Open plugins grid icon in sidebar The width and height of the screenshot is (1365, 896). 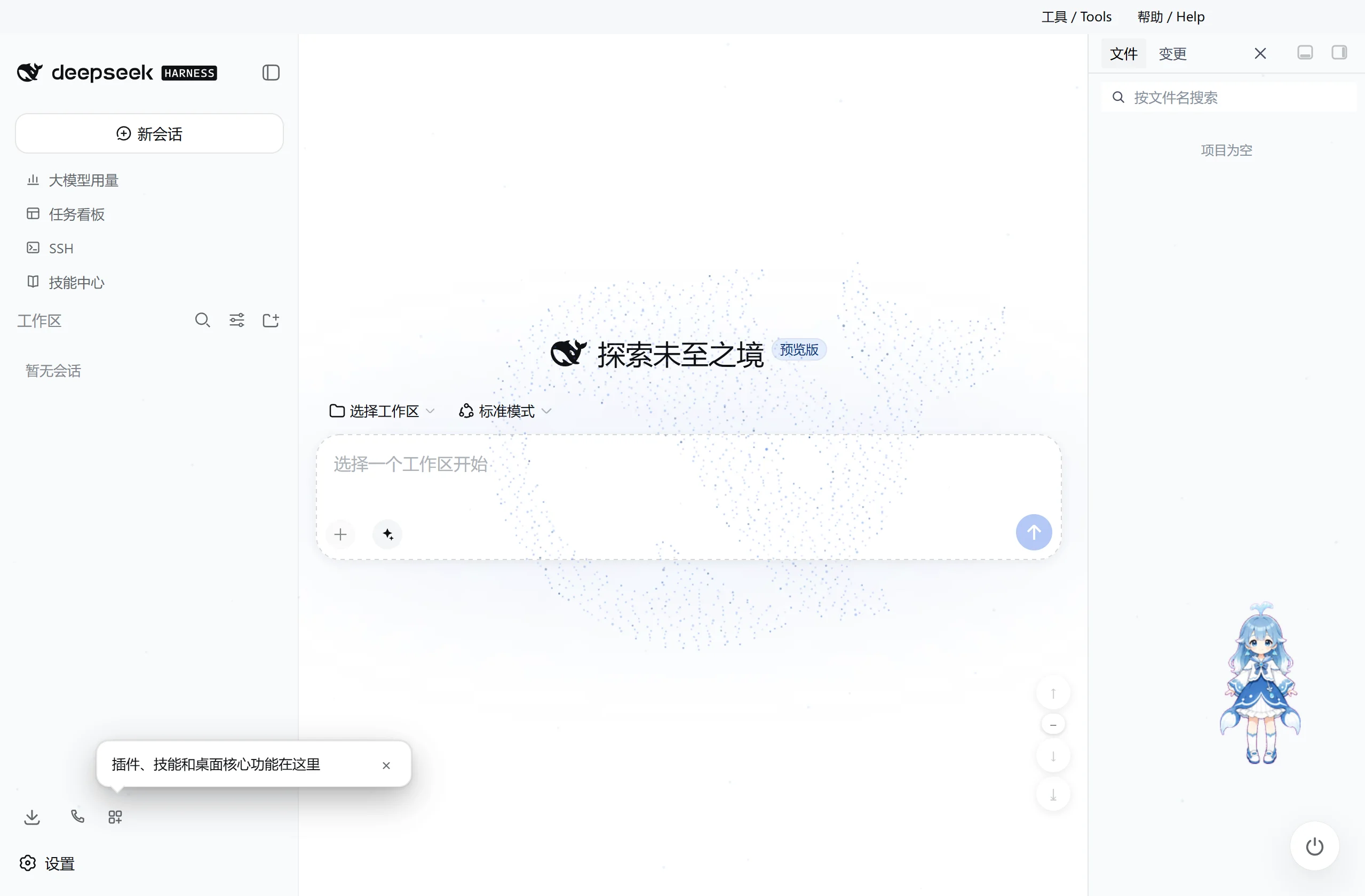115,817
